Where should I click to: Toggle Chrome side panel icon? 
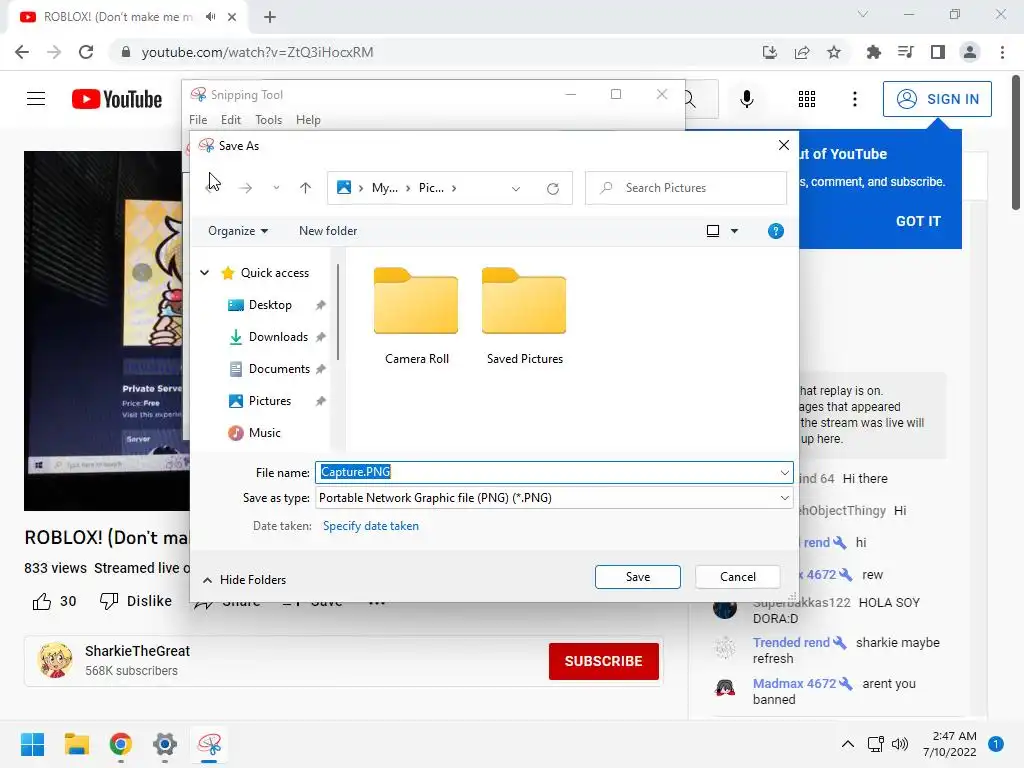[938, 52]
